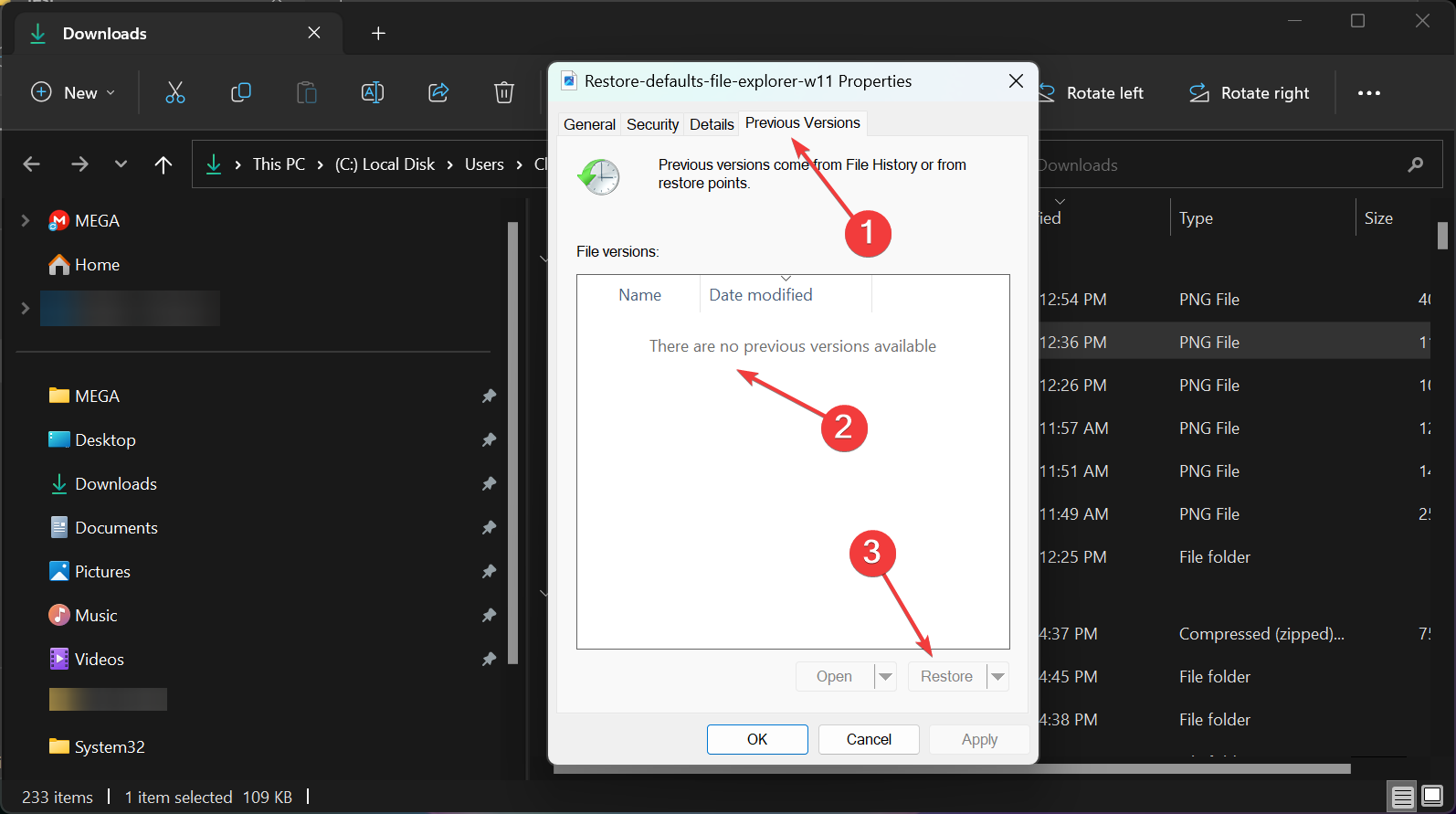Switch to the Security tab
The image size is (1456, 814).
tap(652, 124)
